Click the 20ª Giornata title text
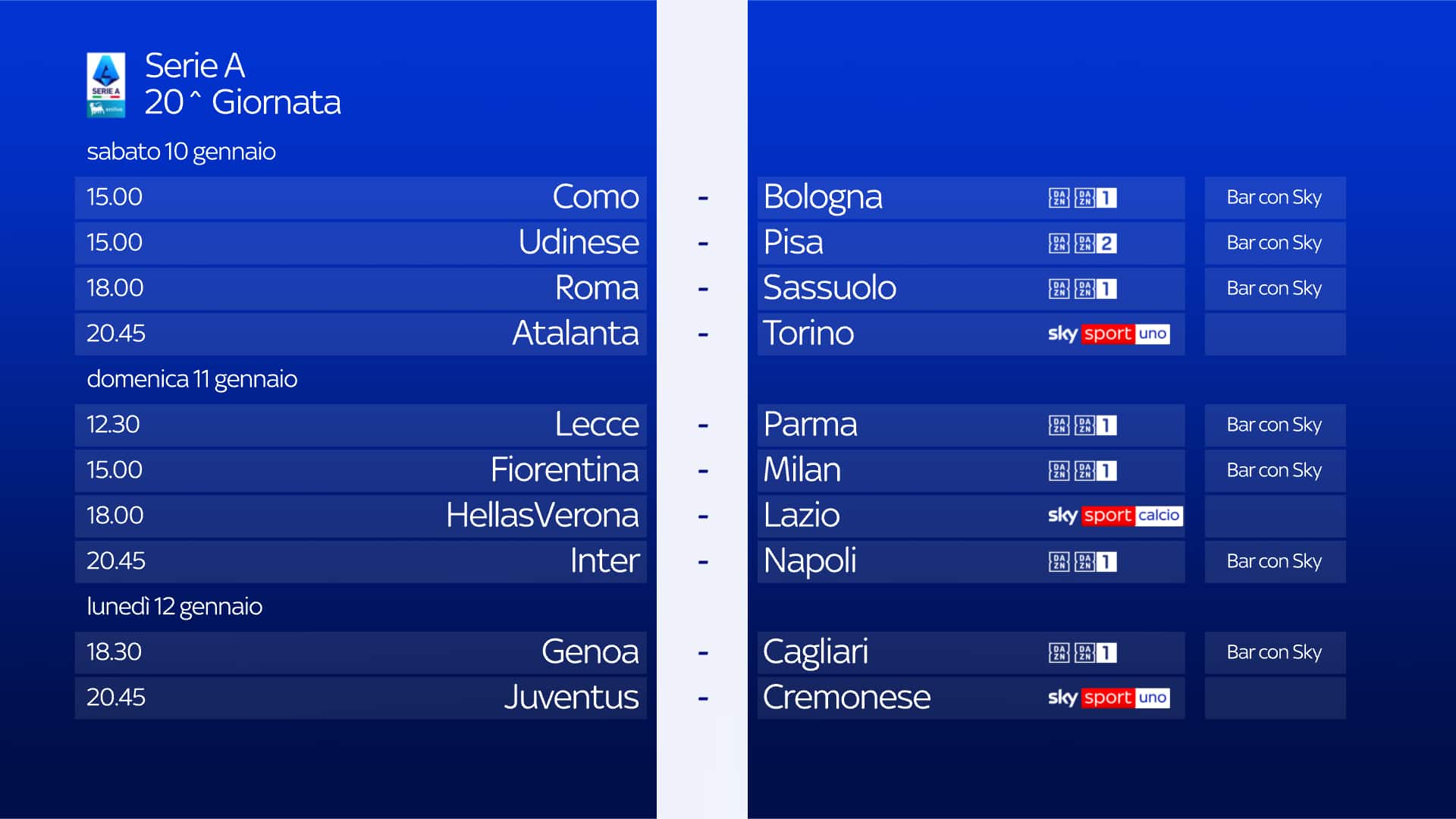The width and height of the screenshot is (1456, 819). click(x=243, y=102)
